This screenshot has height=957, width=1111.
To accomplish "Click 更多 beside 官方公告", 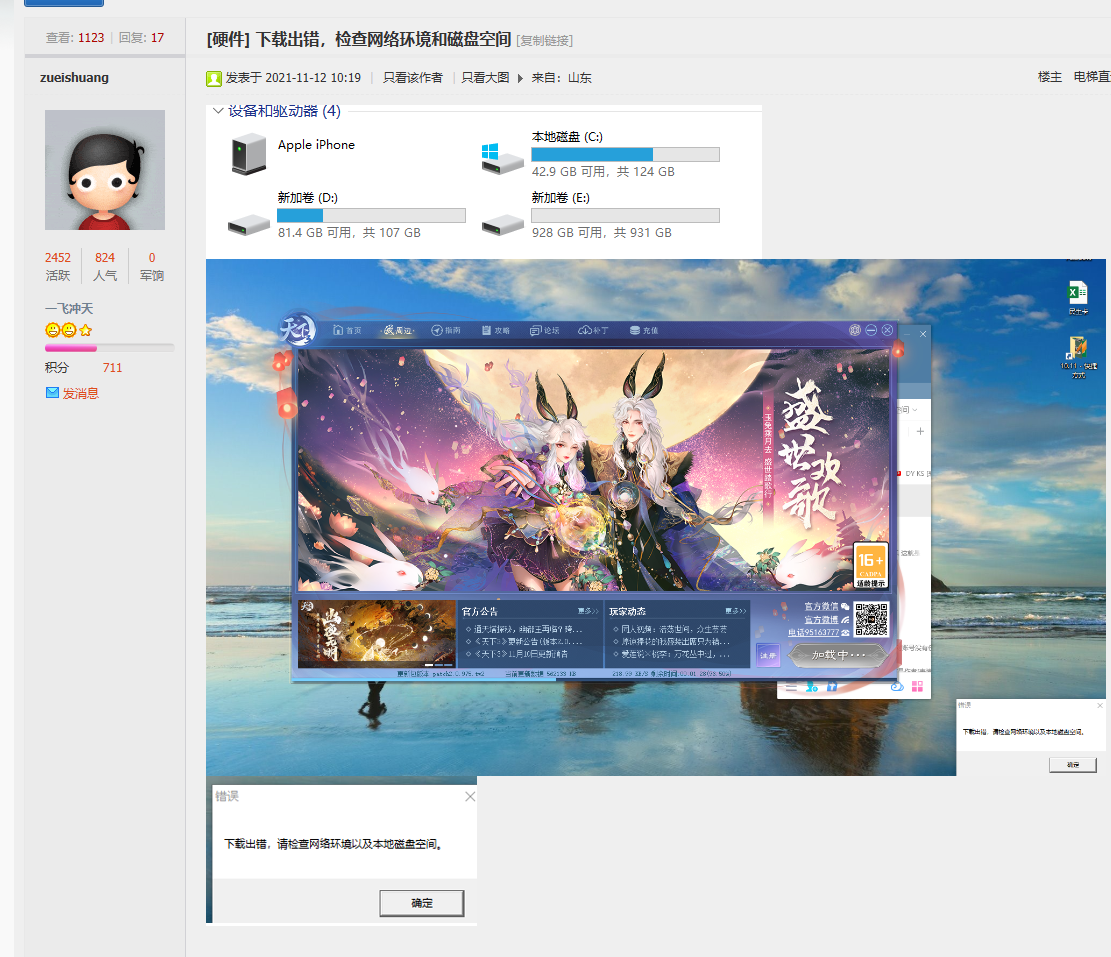I will 587,611.
